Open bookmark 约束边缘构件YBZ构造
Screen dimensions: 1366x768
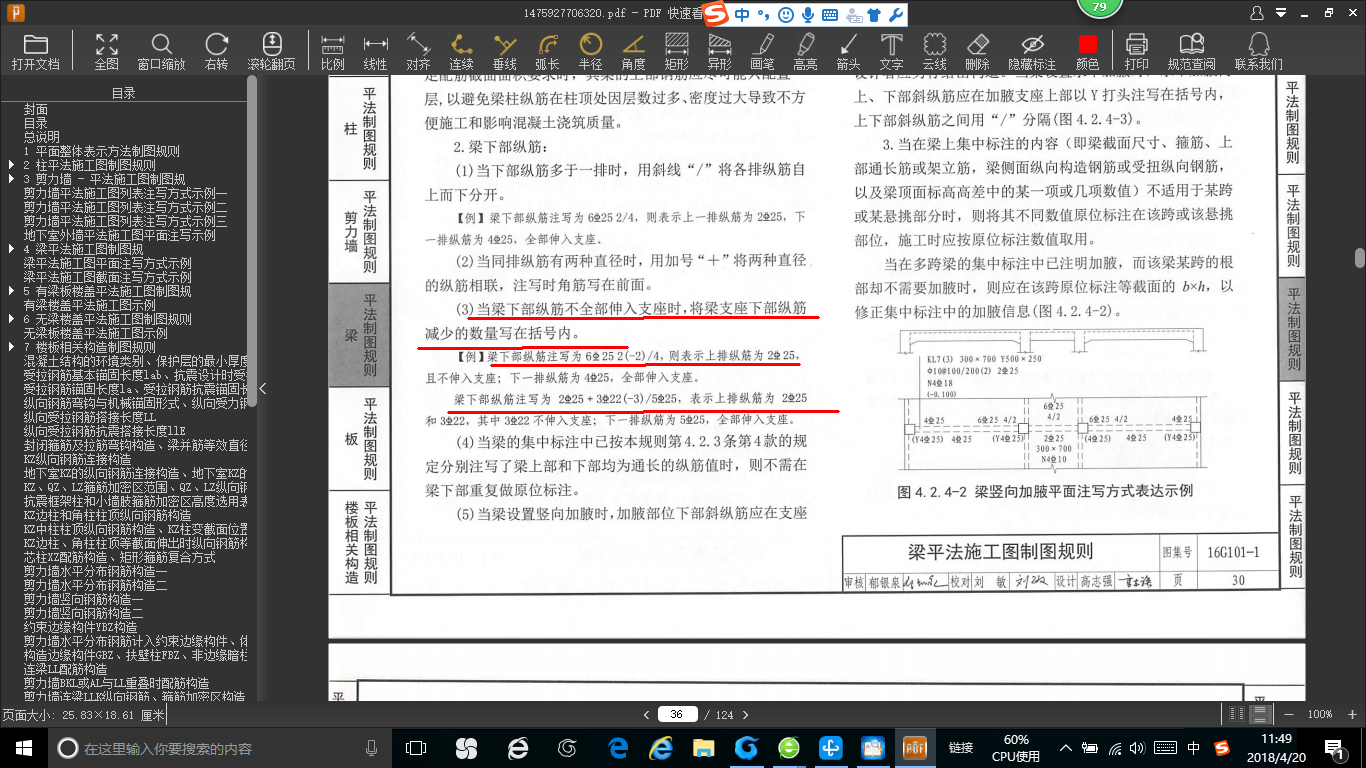click(x=81, y=627)
